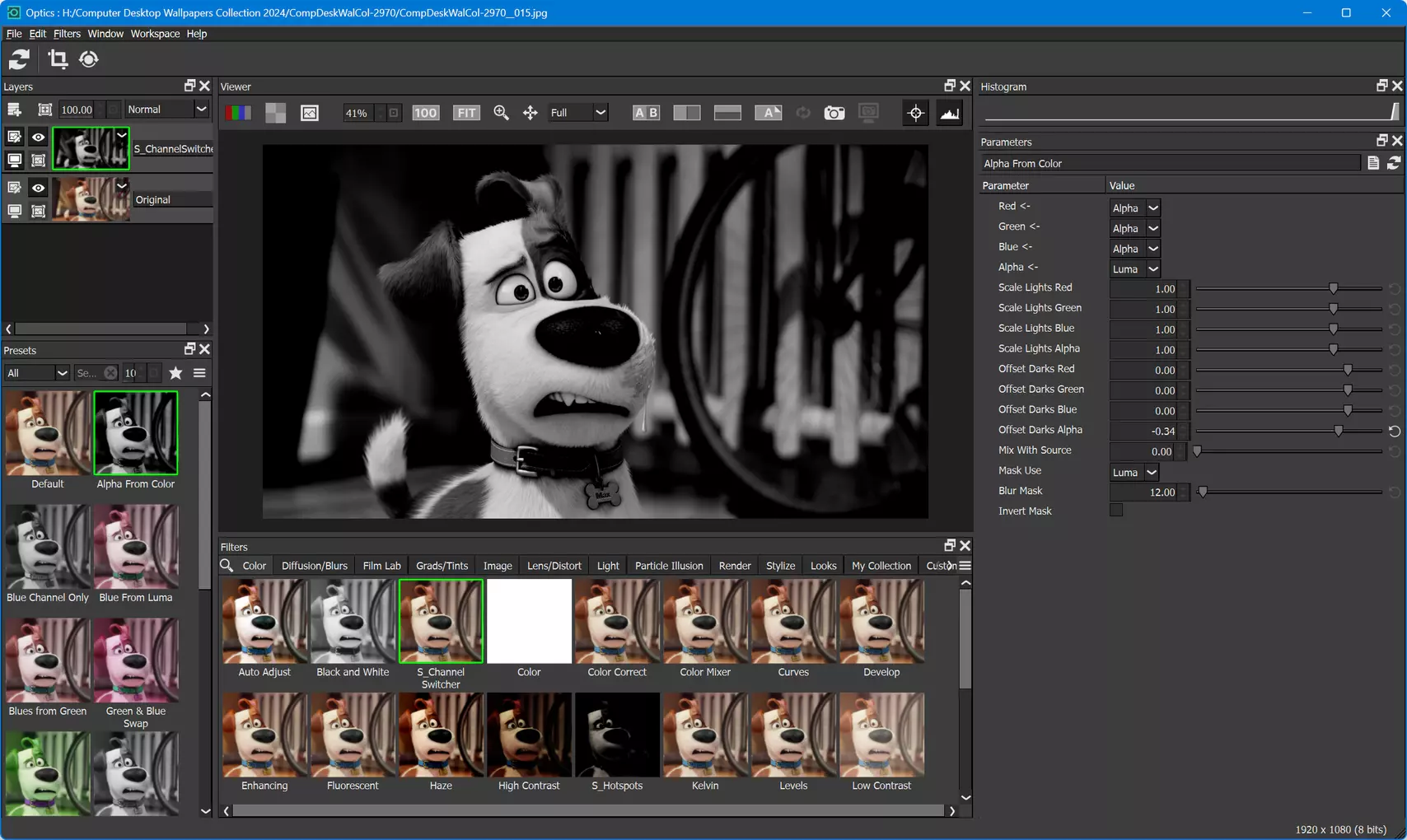This screenshot has width=1407, height=840.
Task: Select the High Contrast filter
Action: pos(529,742)
